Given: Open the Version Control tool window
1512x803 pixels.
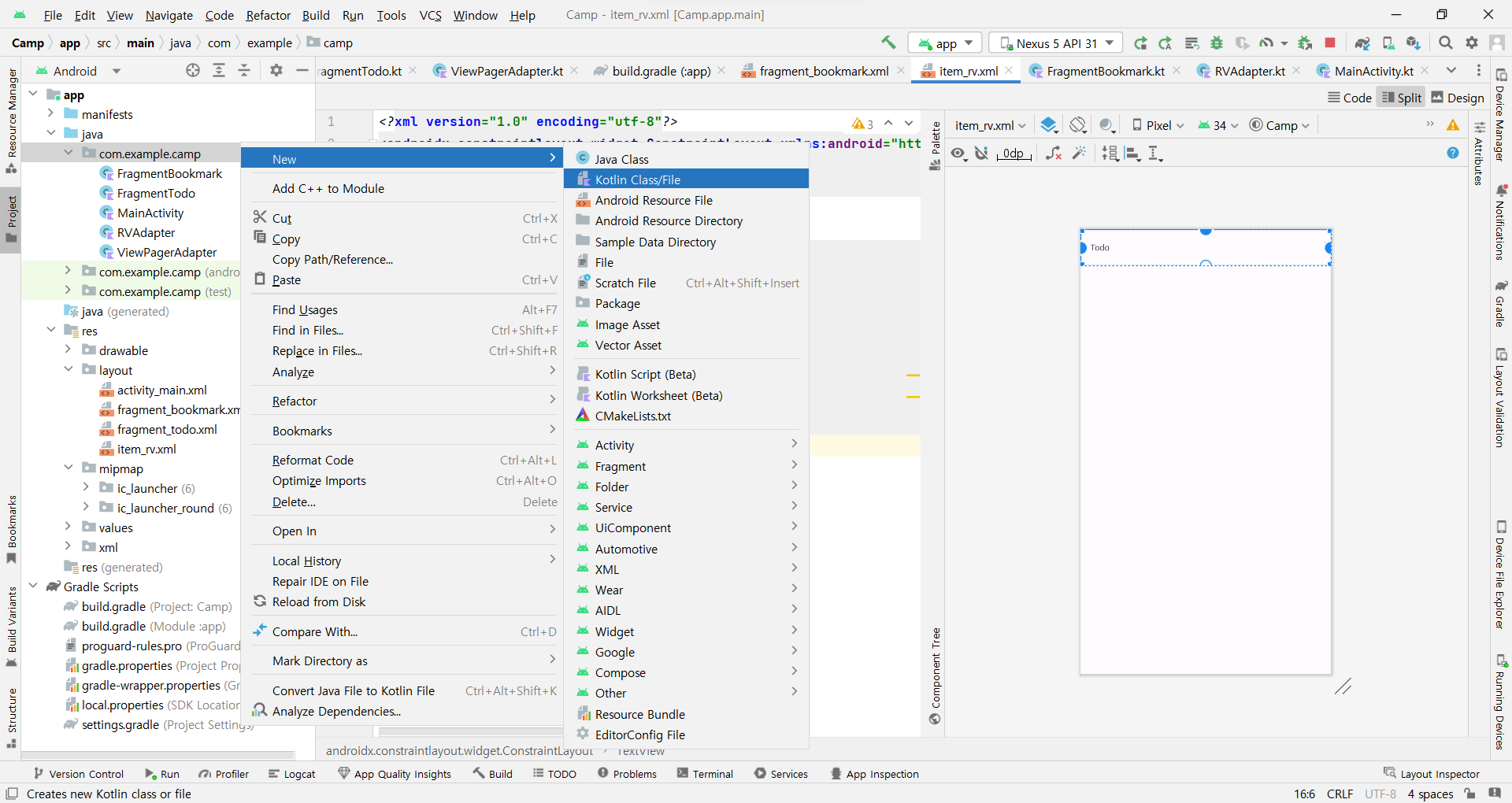Looking at the screenshot, I should (x=78, y=774).
